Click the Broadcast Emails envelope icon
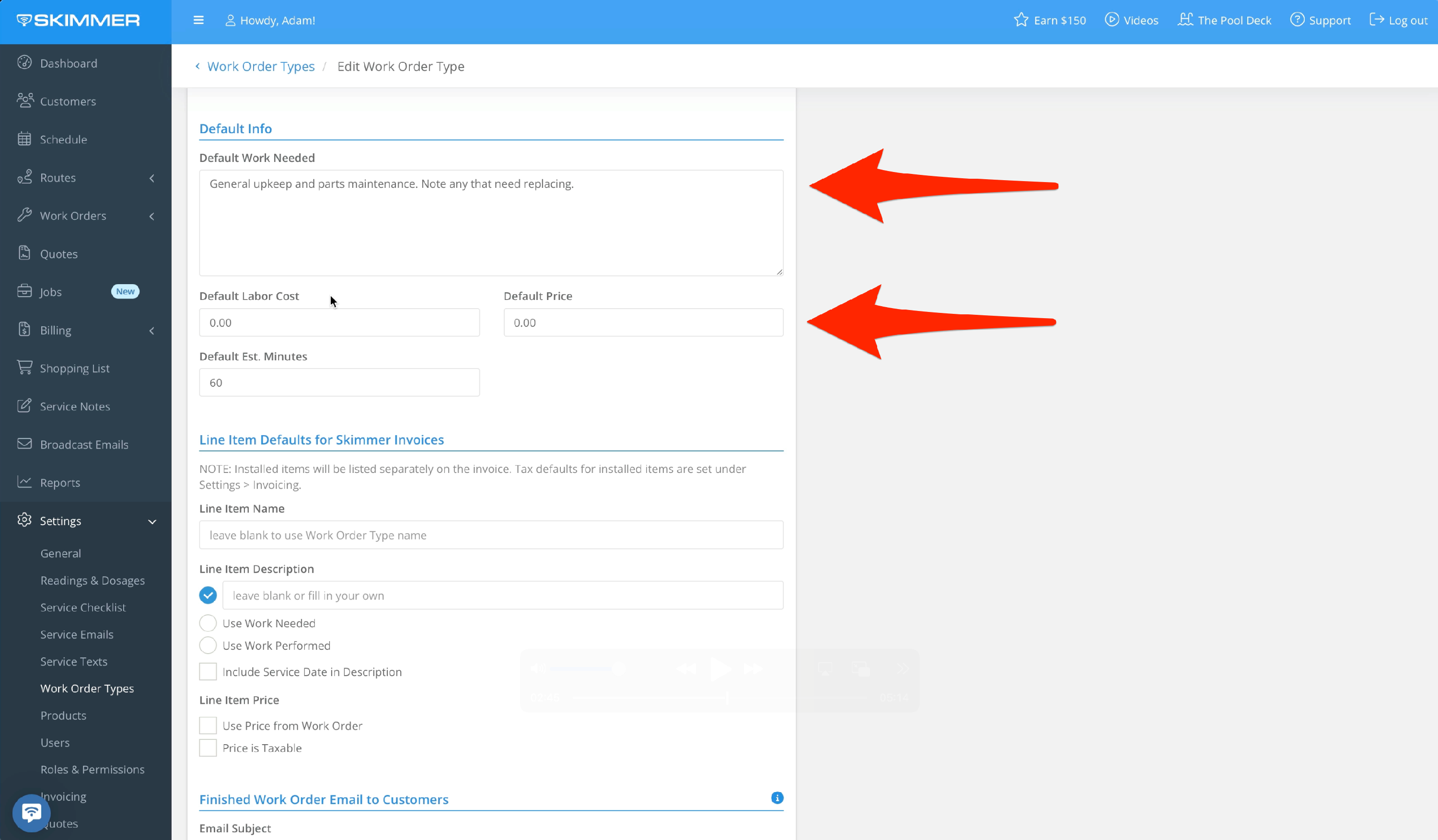The image size is (1438, 840). [x=24, y=444]
